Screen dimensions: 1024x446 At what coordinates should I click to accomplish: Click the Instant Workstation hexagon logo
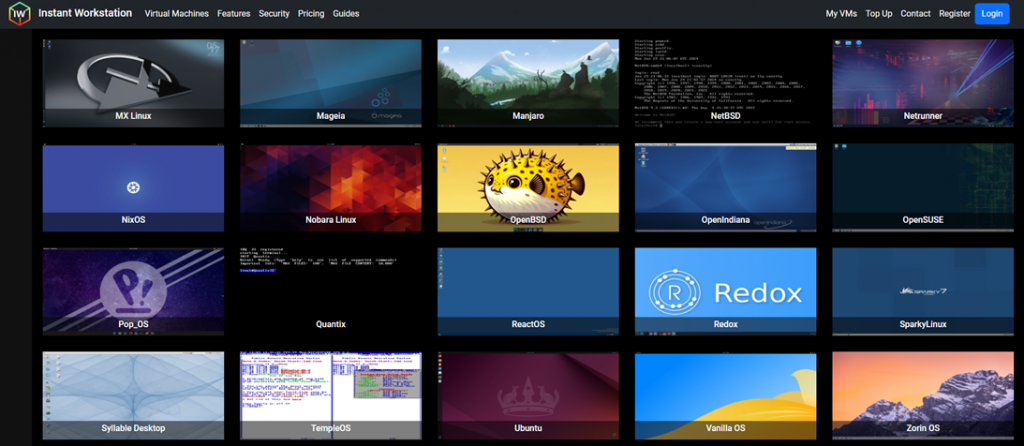coord(20,14)
